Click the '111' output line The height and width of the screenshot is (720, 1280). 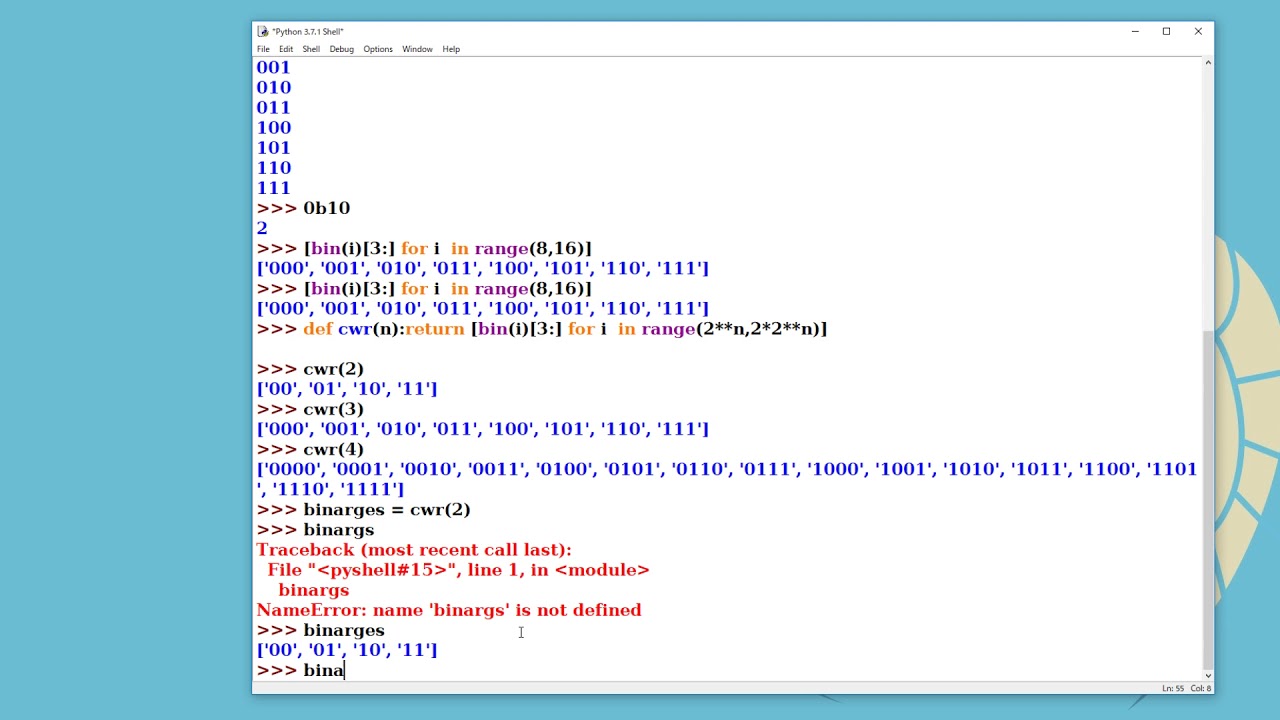tap(273, 188)
